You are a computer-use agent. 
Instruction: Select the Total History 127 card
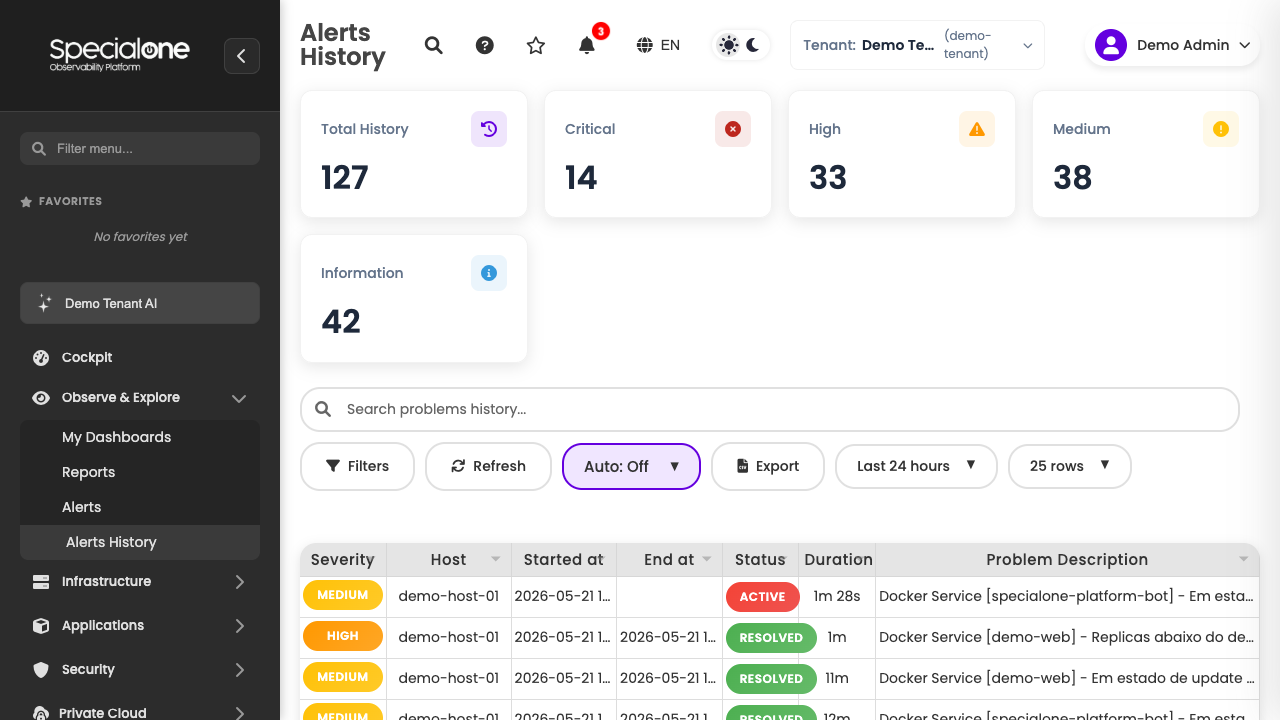(x=414, y=154)
